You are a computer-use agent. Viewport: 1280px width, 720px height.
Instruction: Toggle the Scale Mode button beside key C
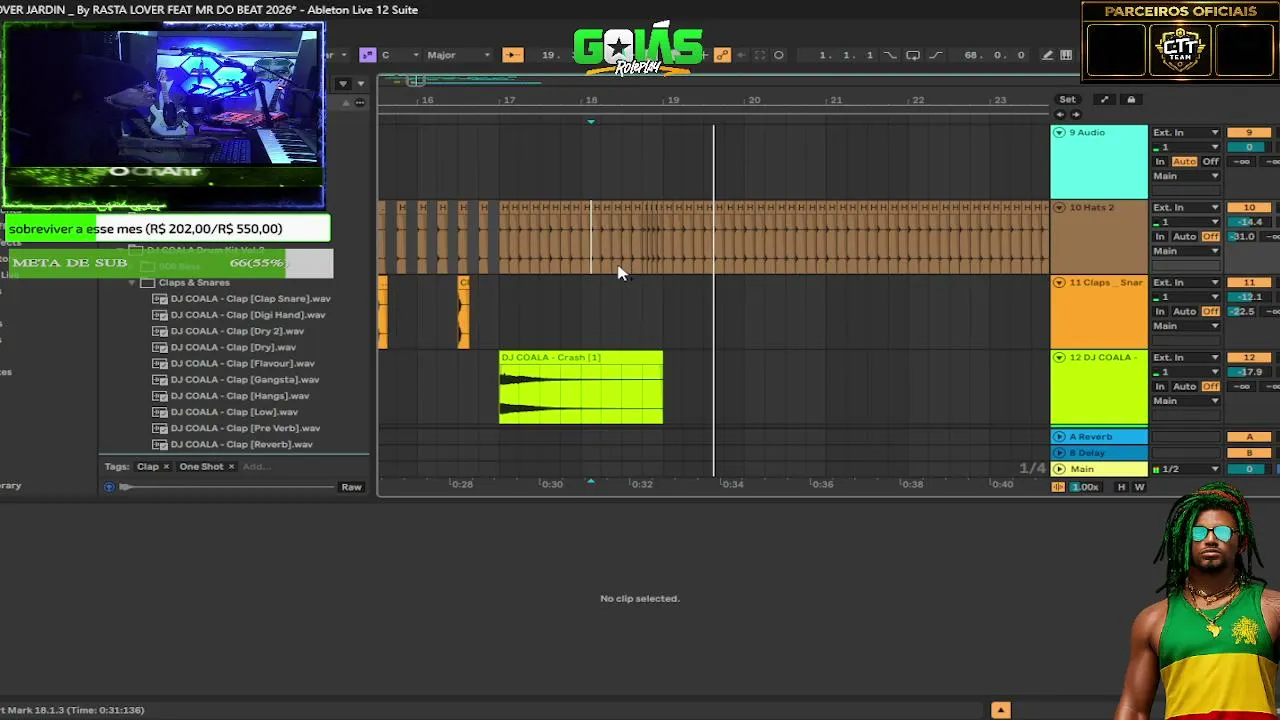click(x=367, y=55)
